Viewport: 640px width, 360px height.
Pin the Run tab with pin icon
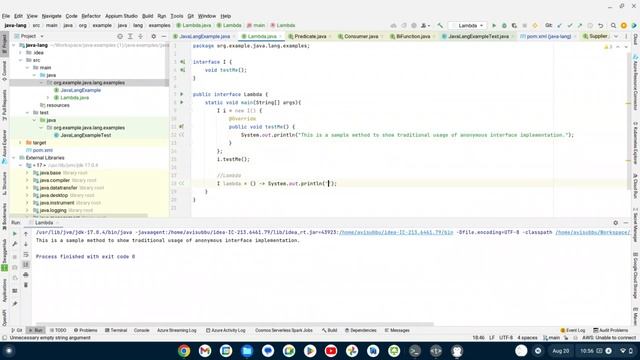pyautogui.click(x=15, y=304)
